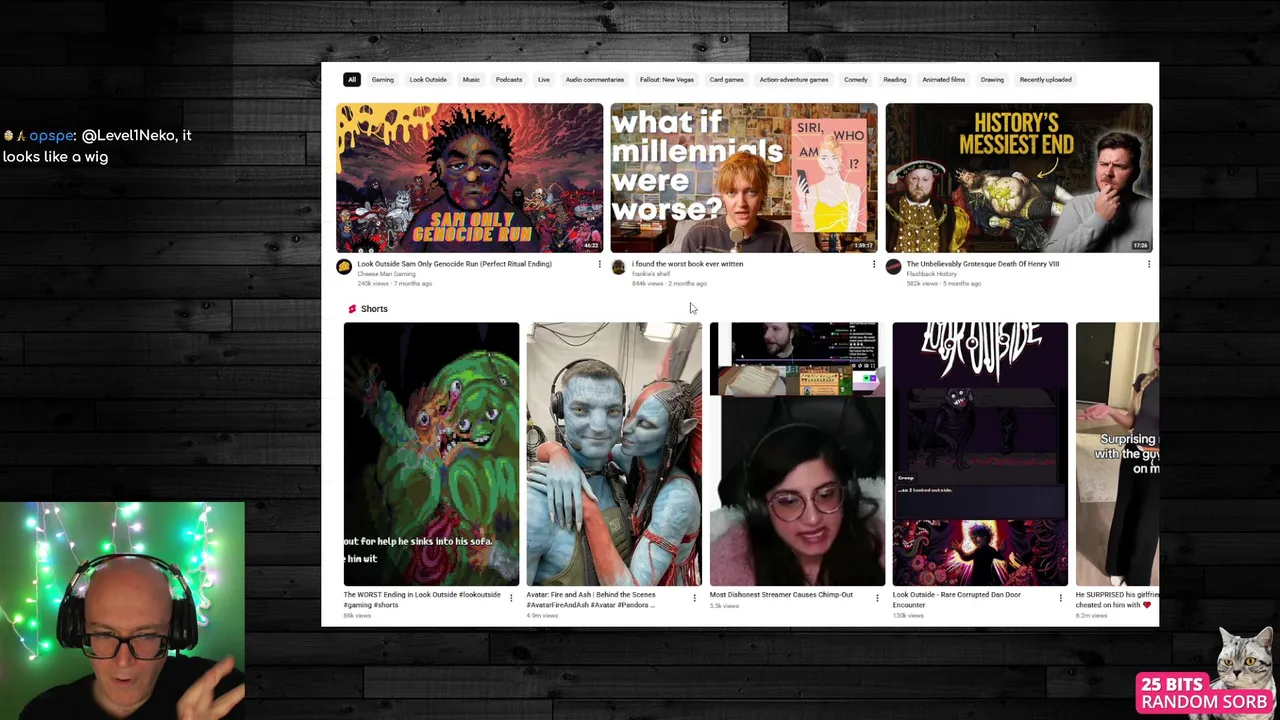Click The Unbelievably Grotesque Death Of Henry VIII title
Viewport: 1280px width, 720px height.
pyautogui.click(x=983, y=264)
